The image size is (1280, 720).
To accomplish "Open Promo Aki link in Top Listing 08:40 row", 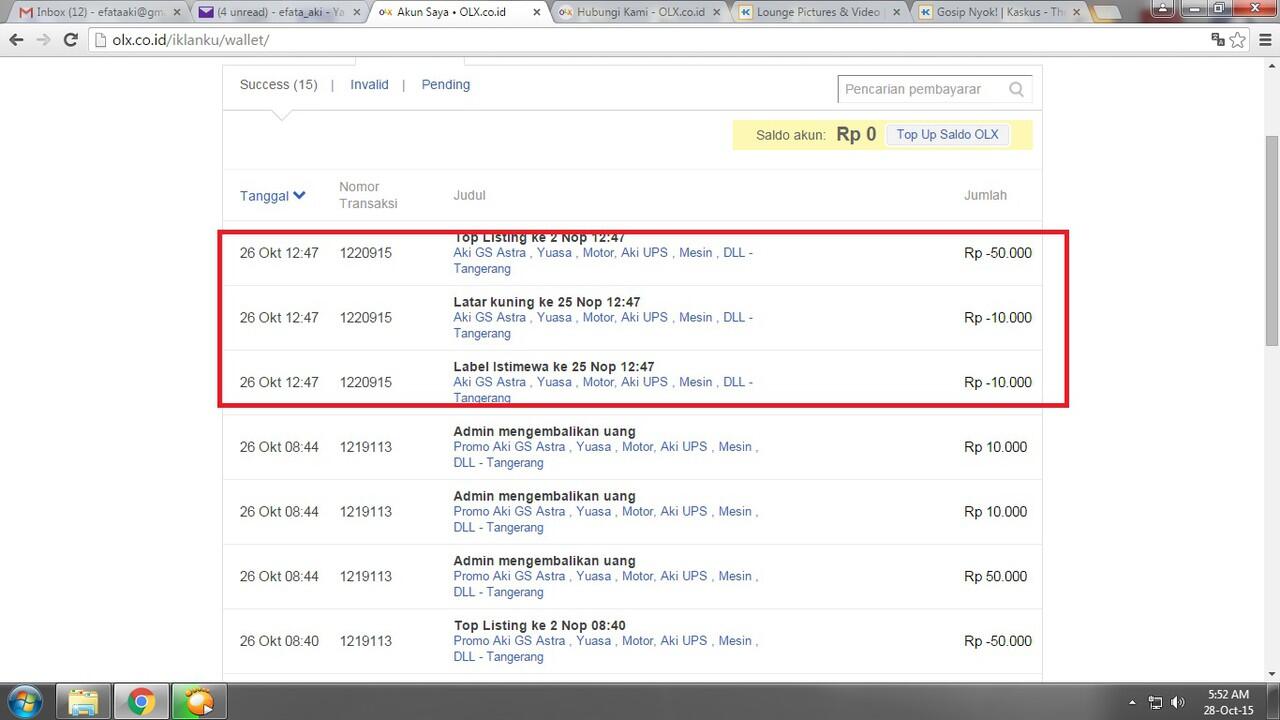I will click(606, 649).
